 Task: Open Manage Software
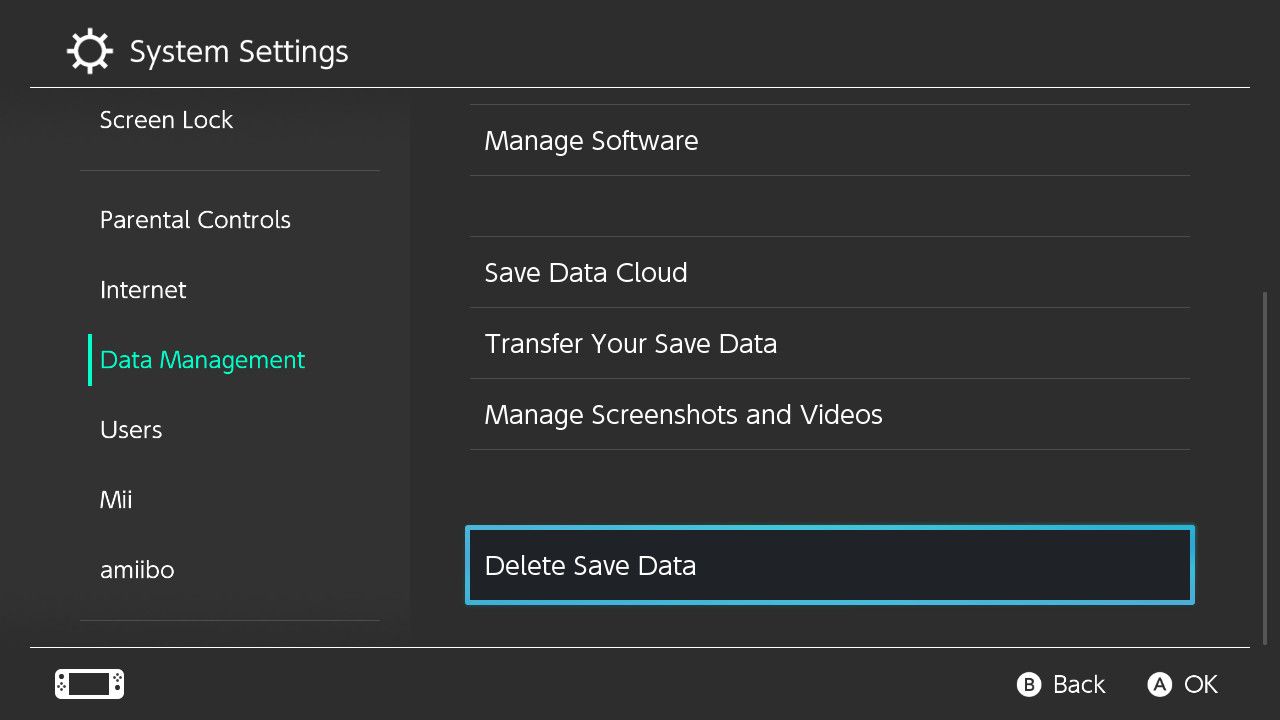(x=590, y=140)
